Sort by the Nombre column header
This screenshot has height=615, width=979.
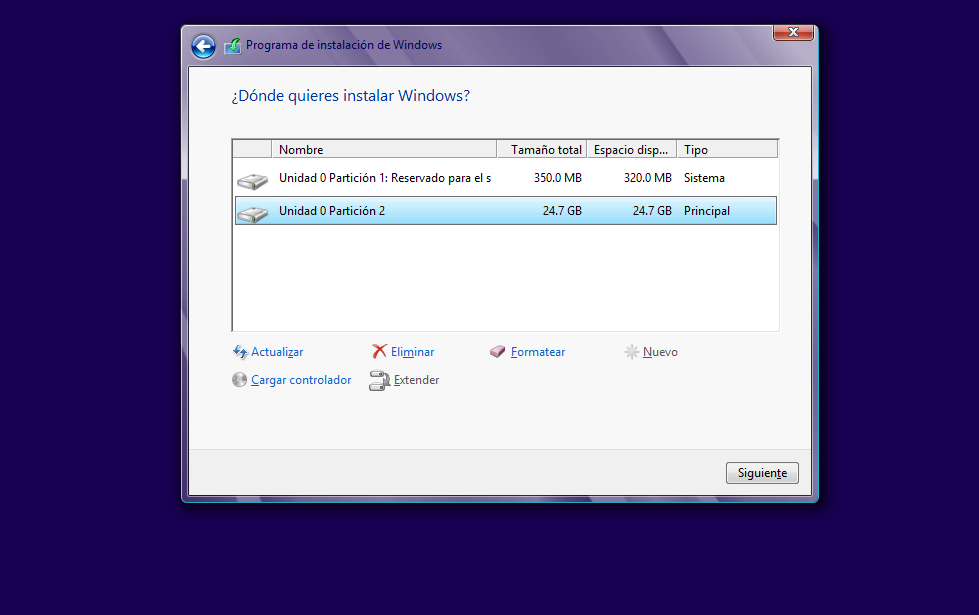(x=384, y=150)
